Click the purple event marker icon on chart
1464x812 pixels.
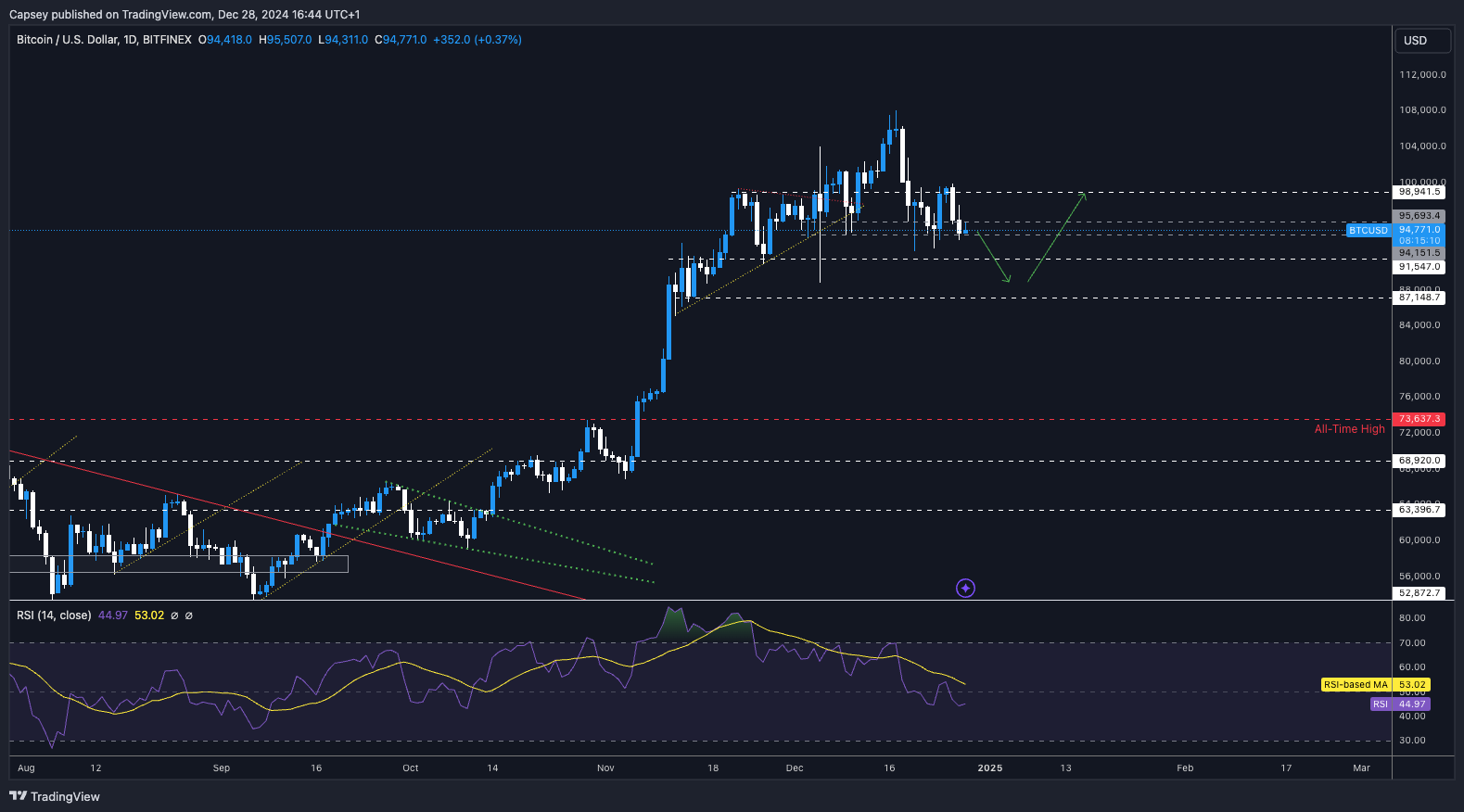965,588
